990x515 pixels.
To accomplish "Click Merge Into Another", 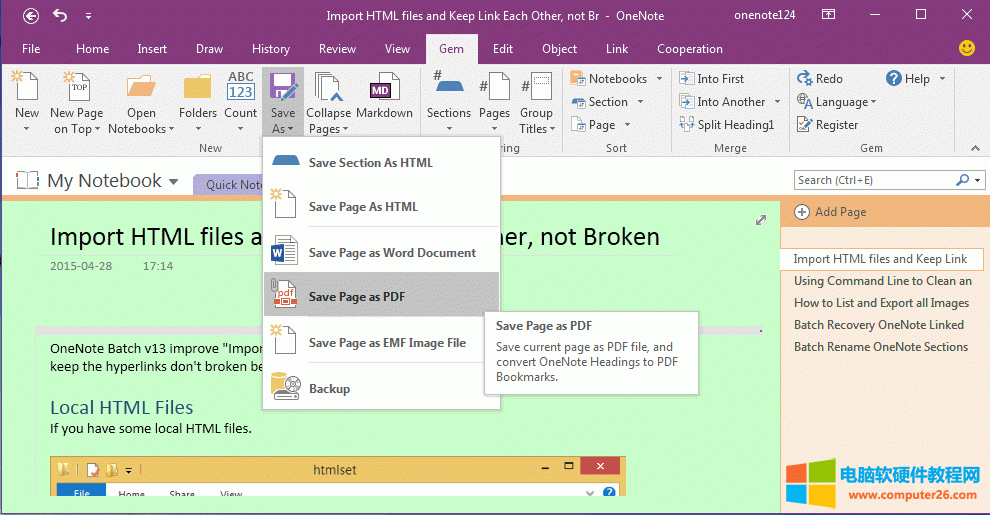I will point(722,102).
